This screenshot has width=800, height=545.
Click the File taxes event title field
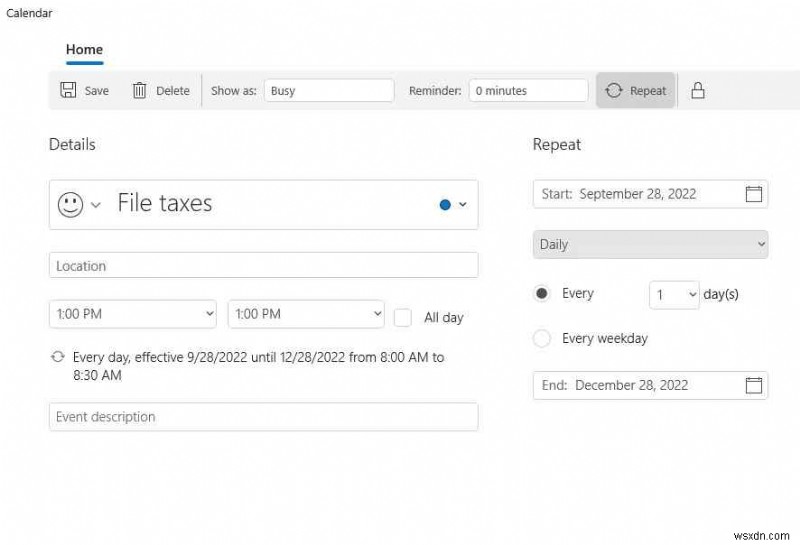tap(264, 204)
